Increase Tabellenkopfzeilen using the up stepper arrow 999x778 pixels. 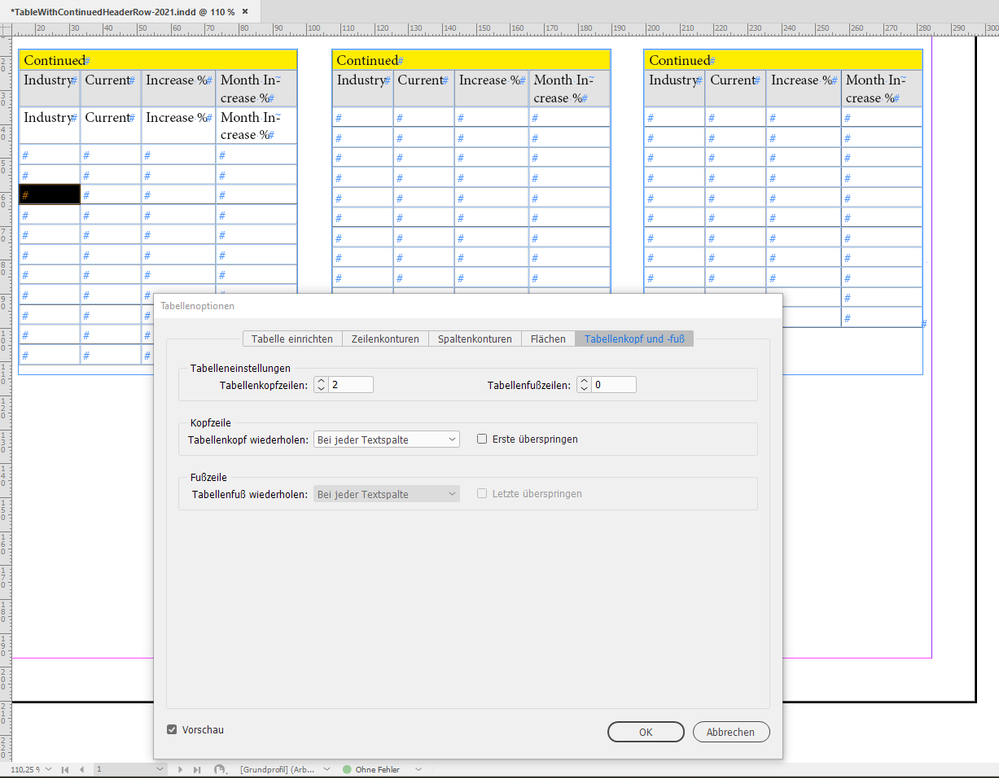click(321, 379)
